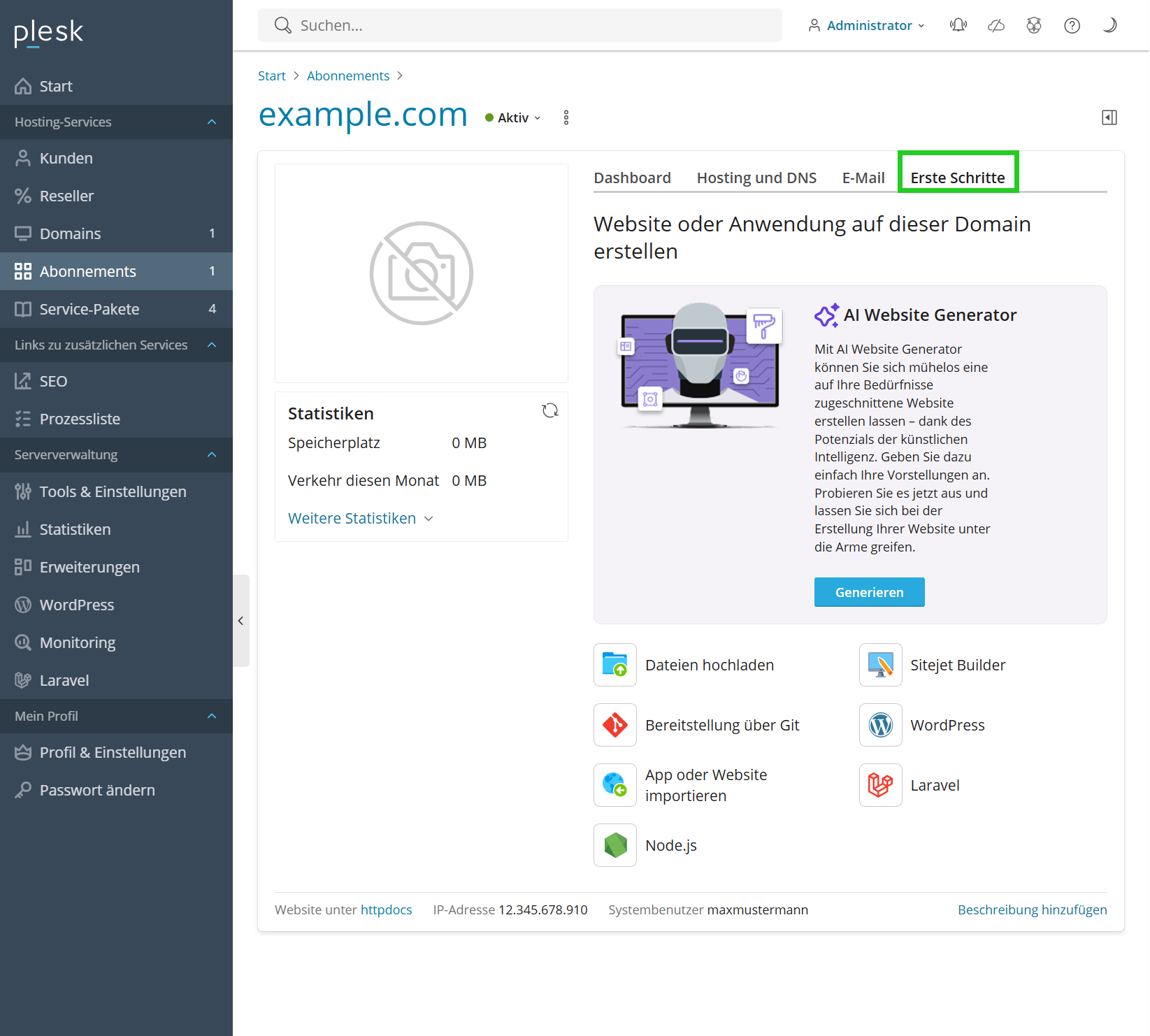Screen dimensions: 1150x1036
Task: Open Profil & Einstellungen in the sidebar
Action: (x=116, y=752)
